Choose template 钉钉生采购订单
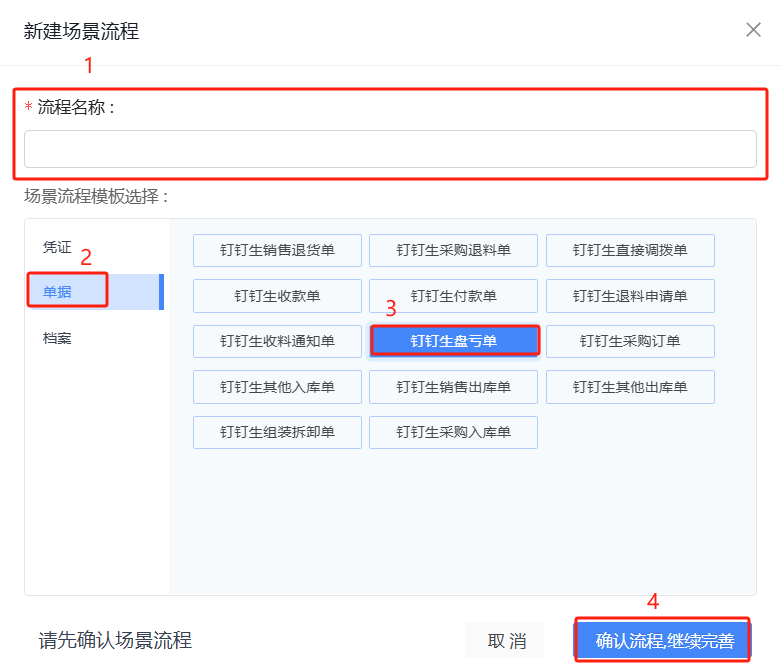This screenshot has height=664, width=781. click(630, 341)
